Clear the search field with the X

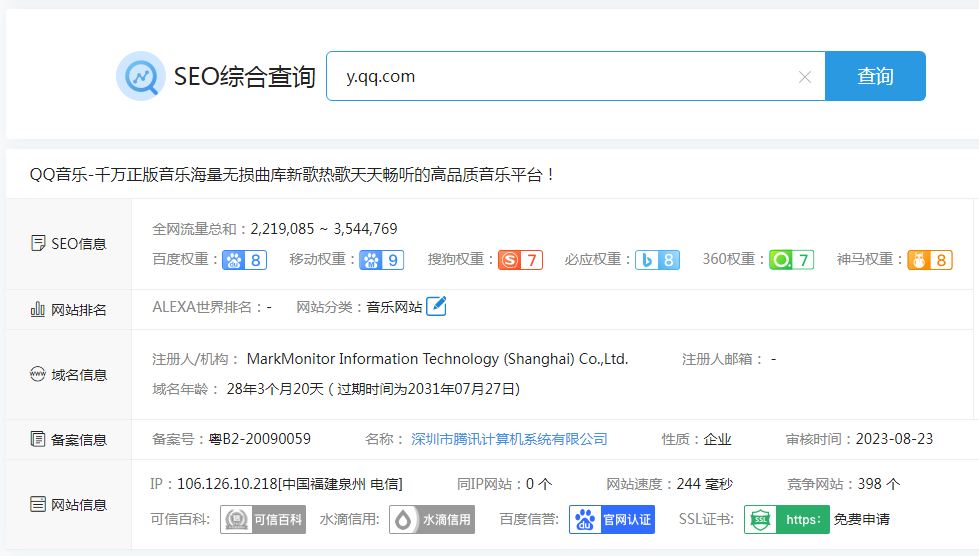click(x=805, y=77)
